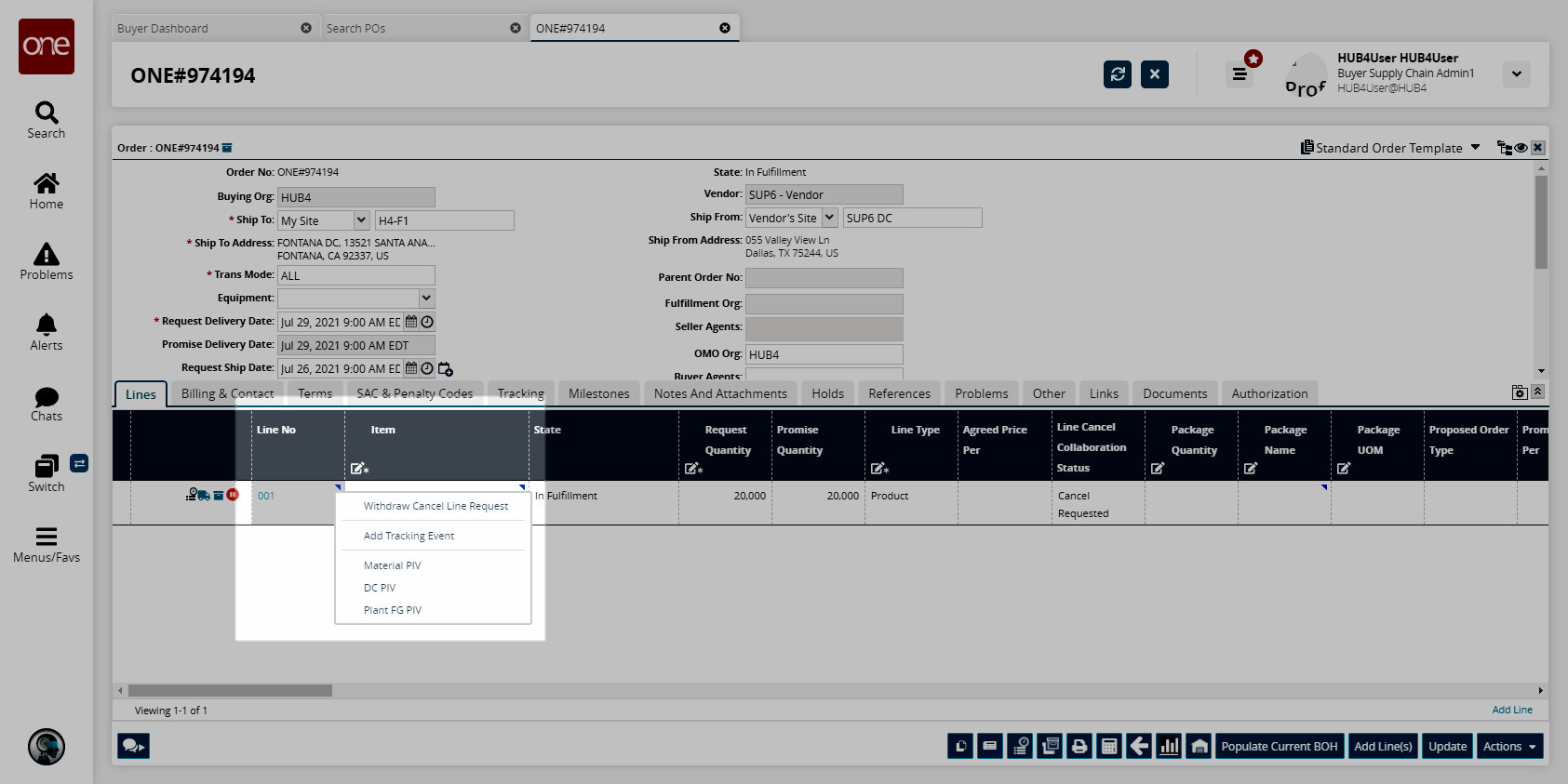This screenshot has width=1568, height=784.
Task: Click the bar chart icon in bottom toolbar
Action: point(1169,746)
